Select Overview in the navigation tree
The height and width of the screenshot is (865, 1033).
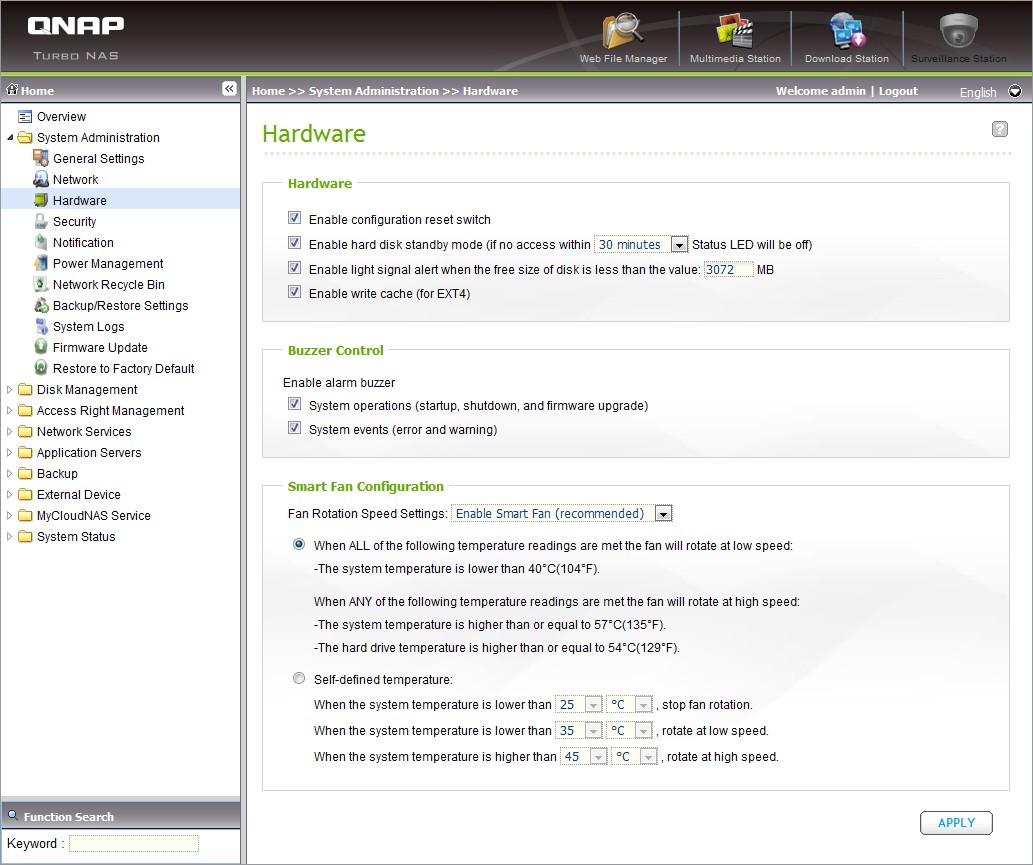pyautogui.click(x=61, y=117)
